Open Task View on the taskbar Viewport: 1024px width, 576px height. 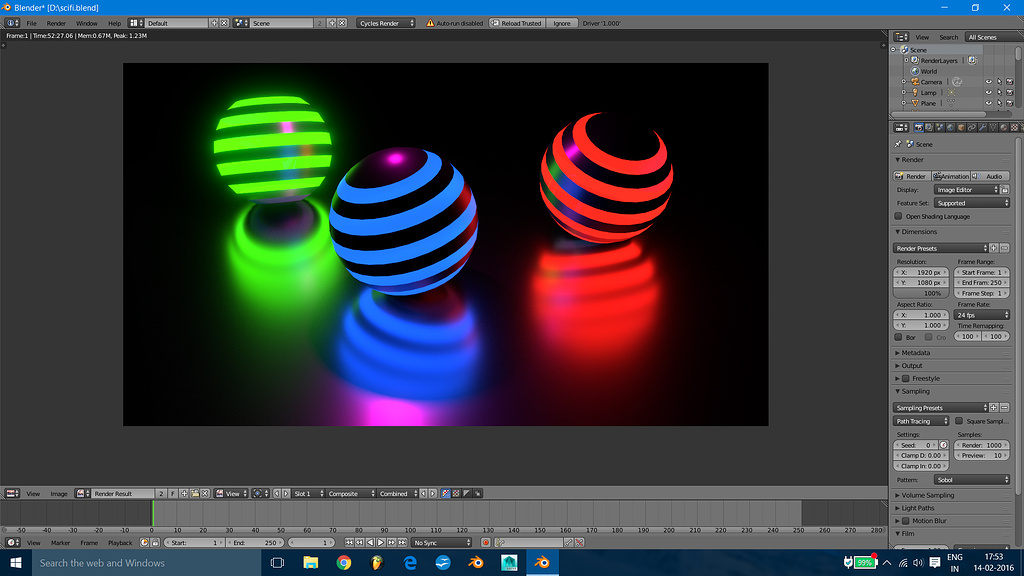coord(277,562)
